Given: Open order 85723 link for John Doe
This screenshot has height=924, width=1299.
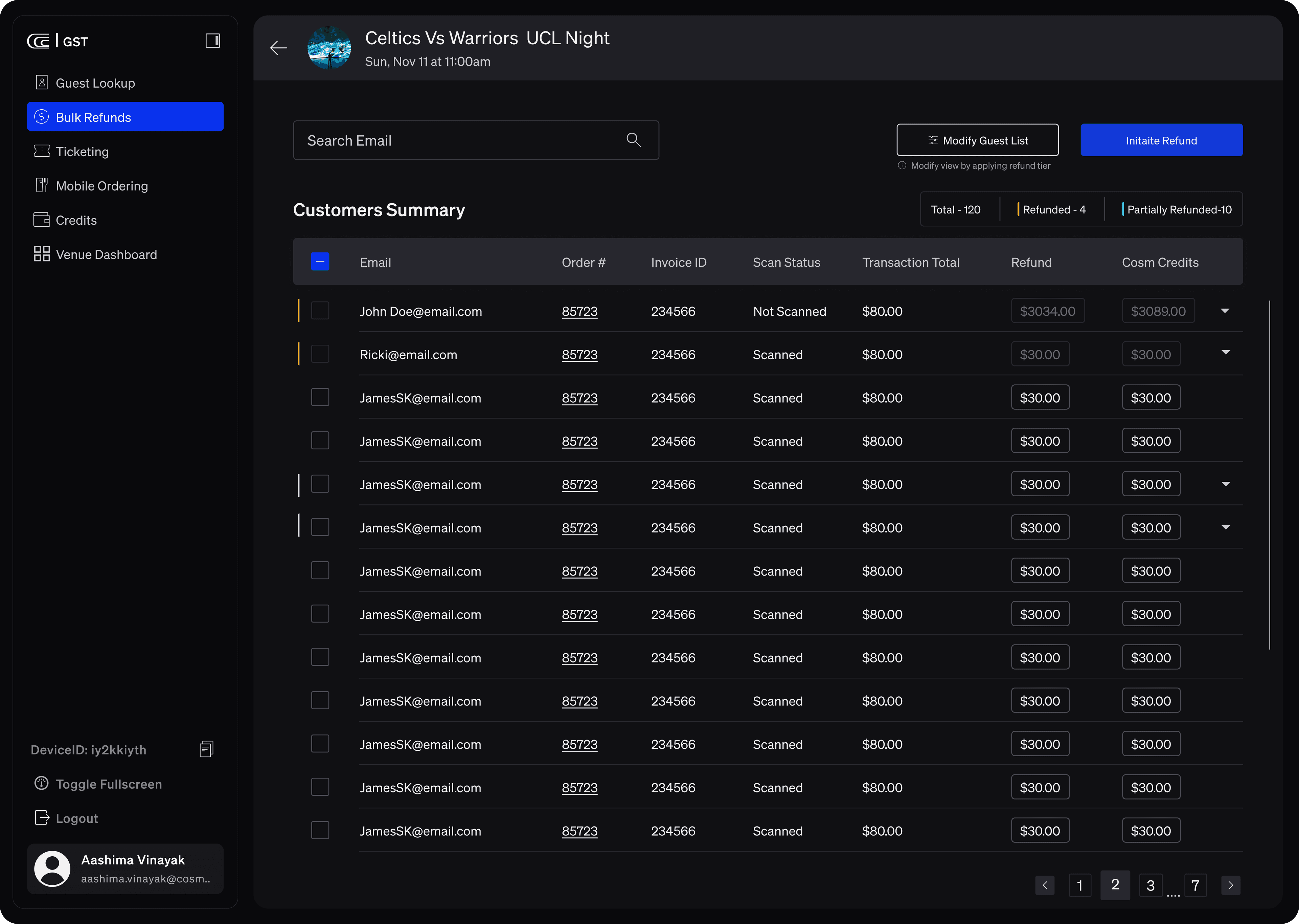Looking at the screenshot, I should click(579, 311).
